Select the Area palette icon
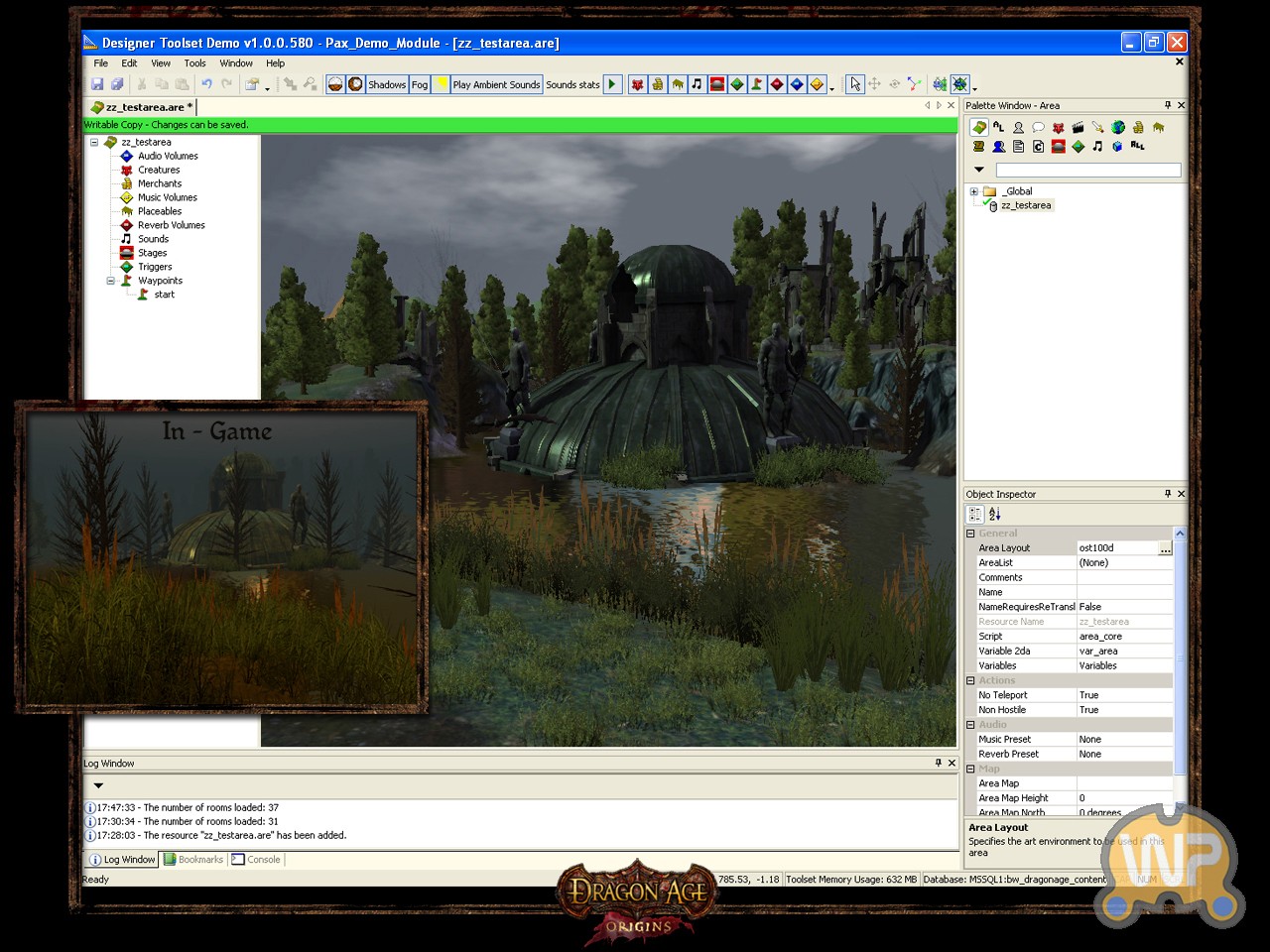The width and height of the screenshot is (1270, 952). tap(979, 127)
